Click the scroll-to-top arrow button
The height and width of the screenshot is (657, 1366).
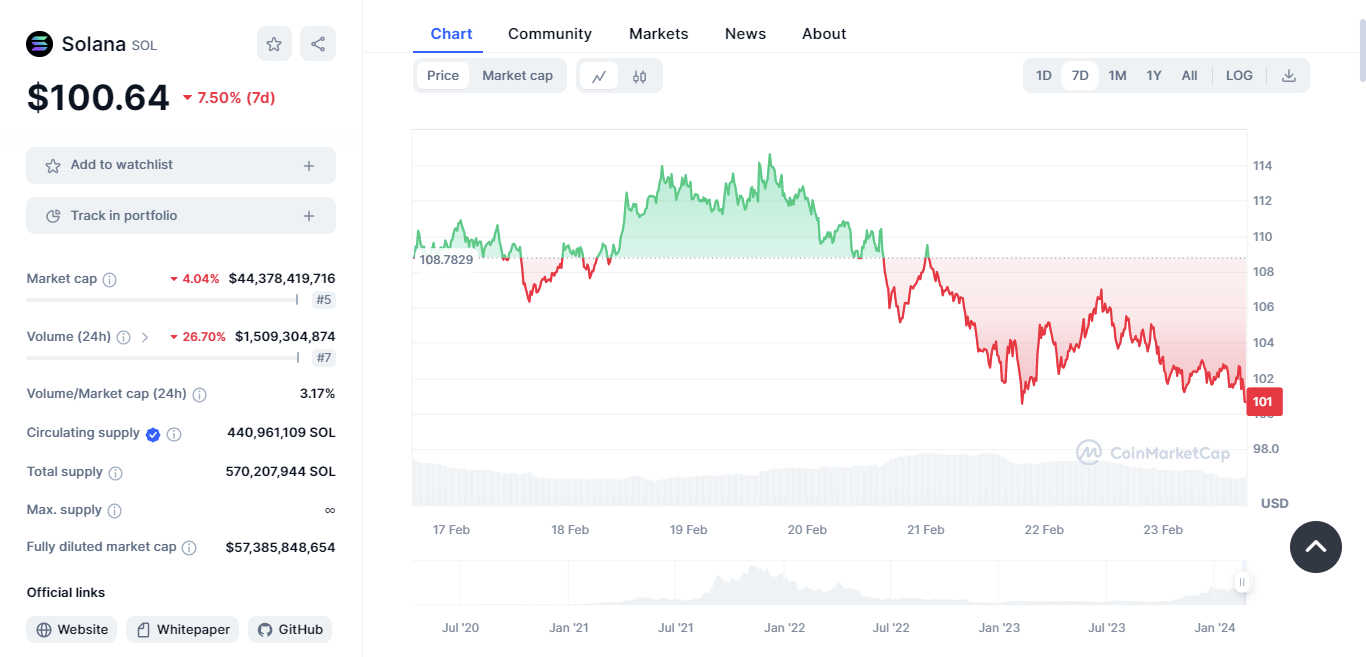(x=1316, y=547)
